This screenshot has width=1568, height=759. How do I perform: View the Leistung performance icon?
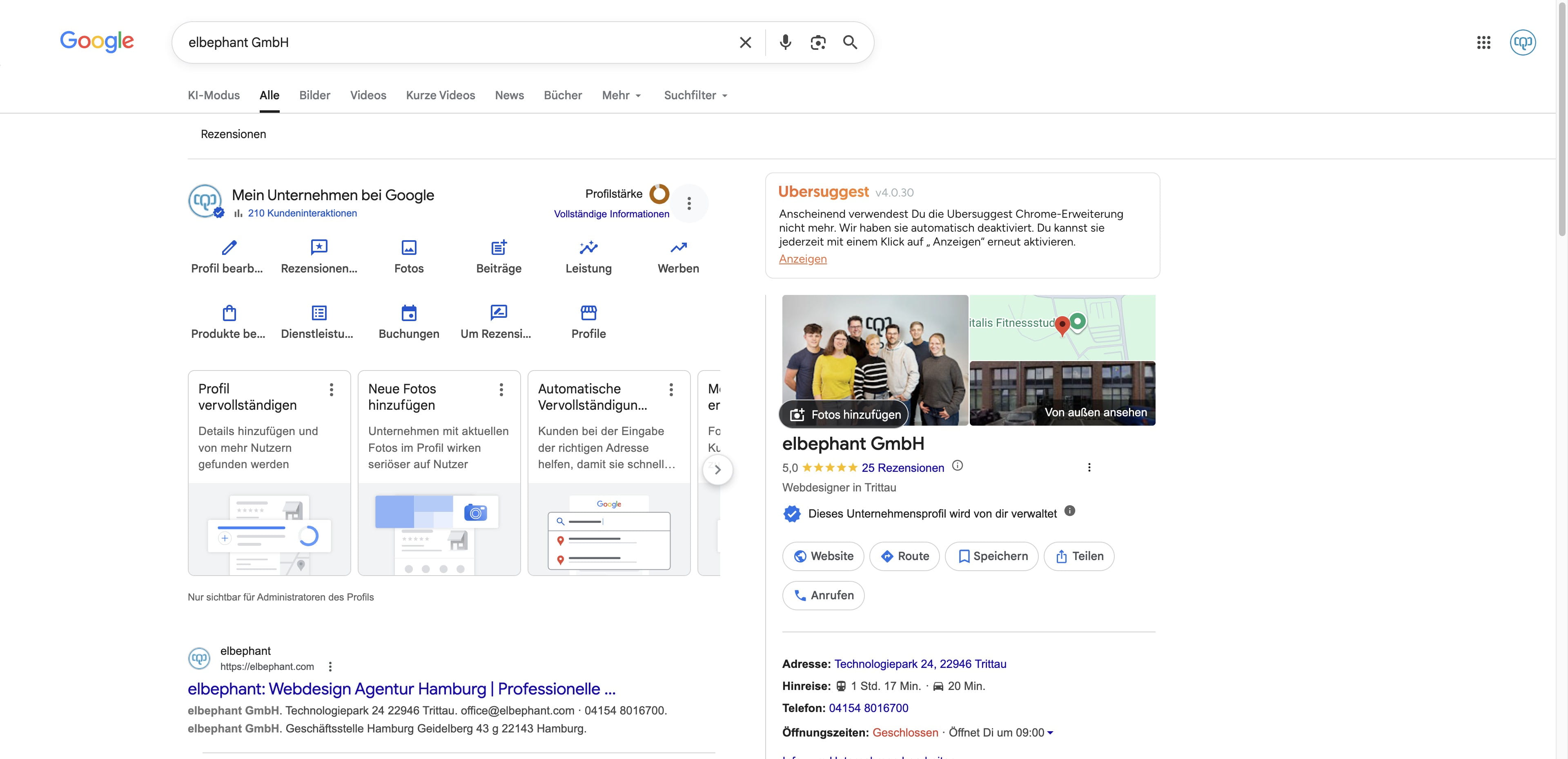[588, 247]
